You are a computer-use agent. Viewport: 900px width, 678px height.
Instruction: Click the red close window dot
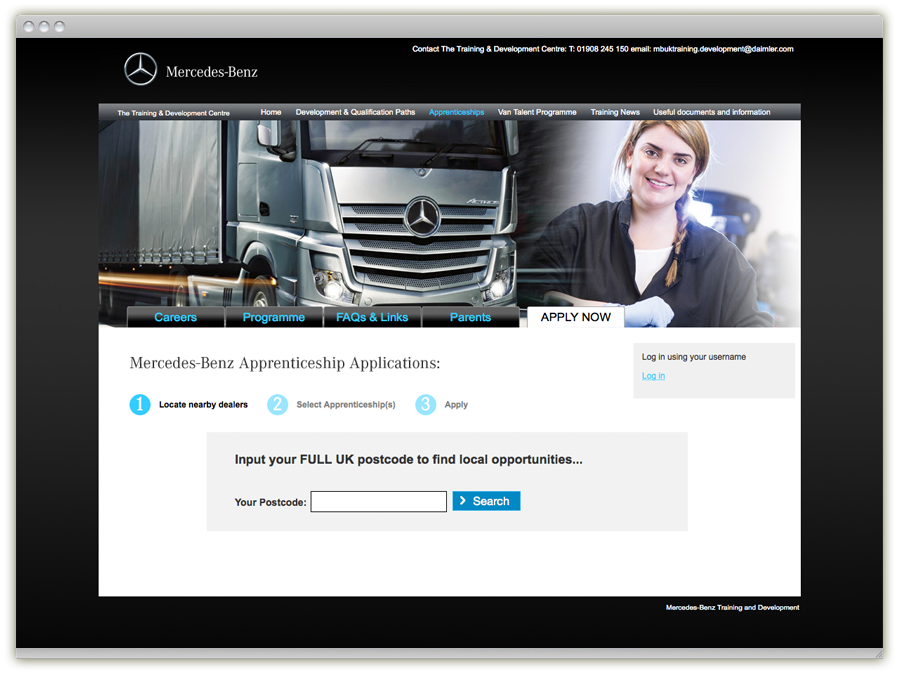click(29, 27)
